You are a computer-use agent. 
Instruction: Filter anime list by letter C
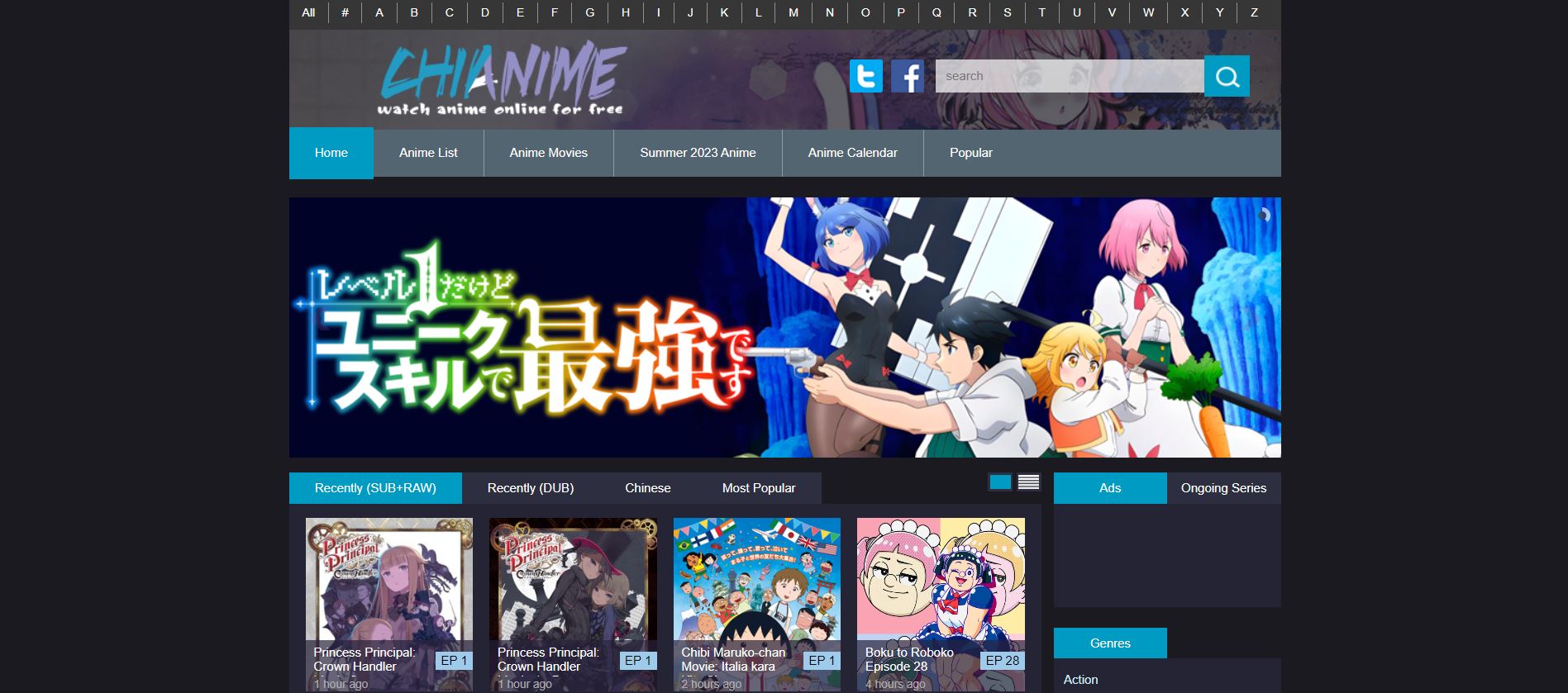449,12
